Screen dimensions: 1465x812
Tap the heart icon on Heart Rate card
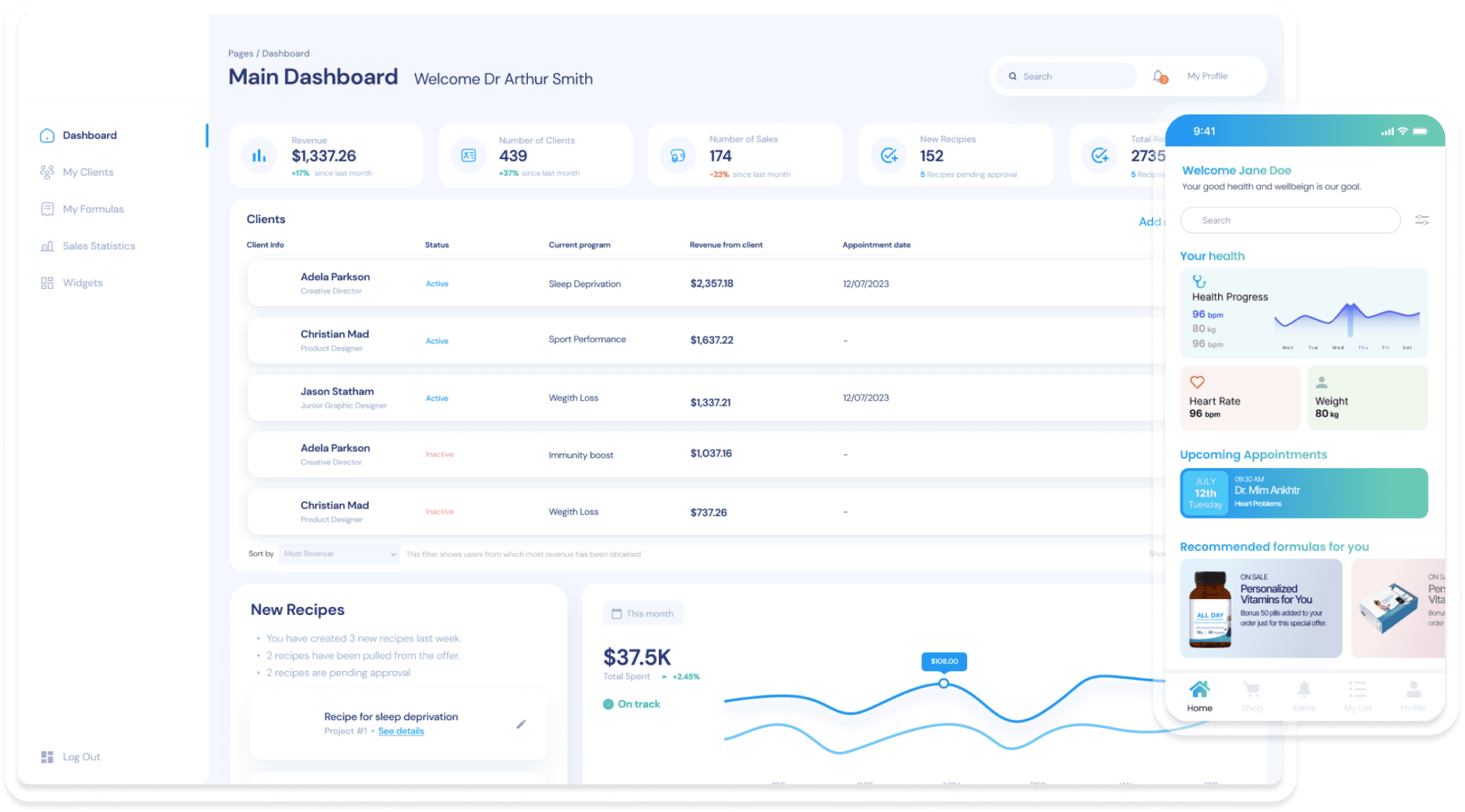[1197, 382]
